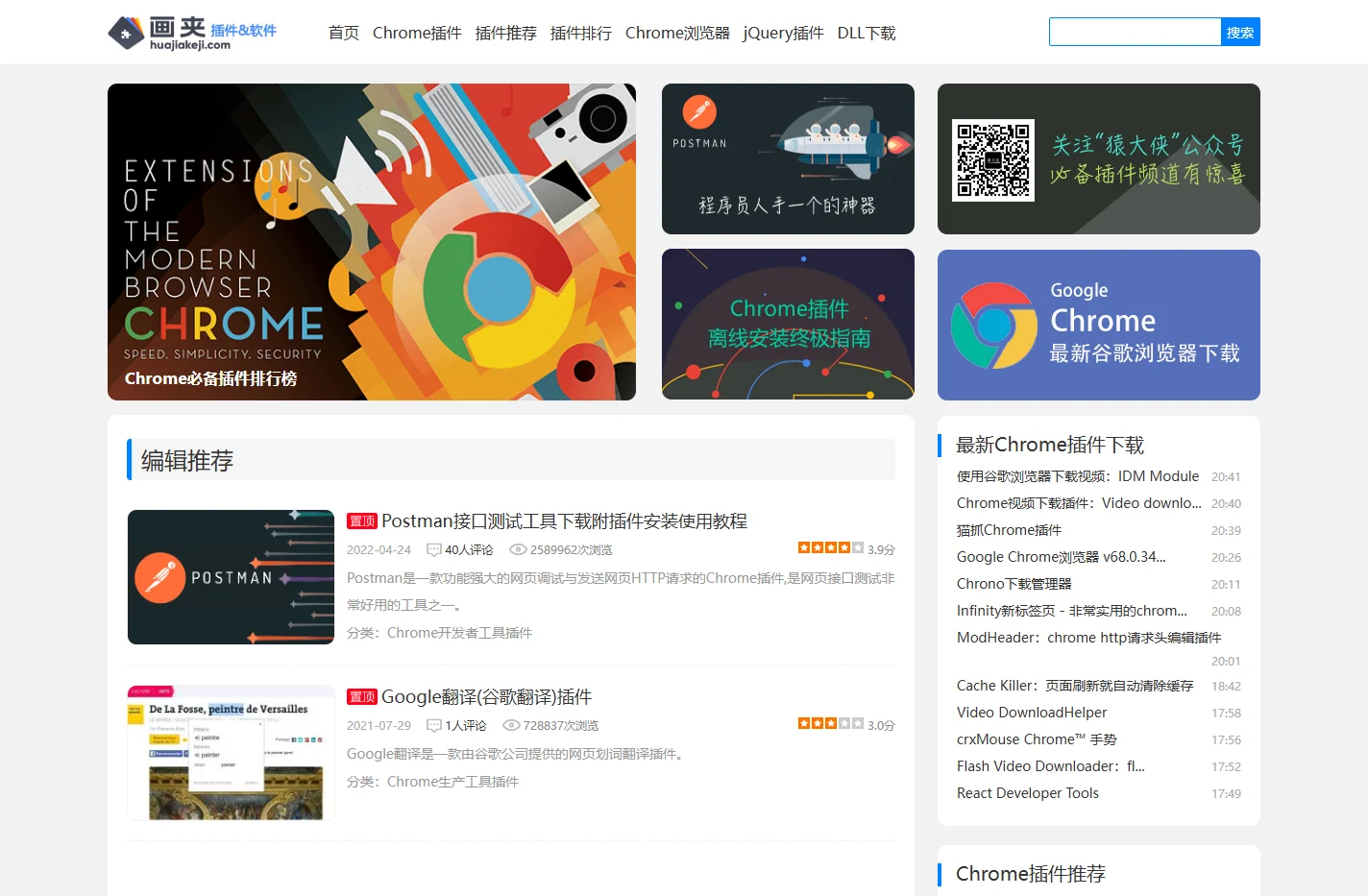Click the 搜索 search button
1368x896 pixels.
tap(1240, 32)
